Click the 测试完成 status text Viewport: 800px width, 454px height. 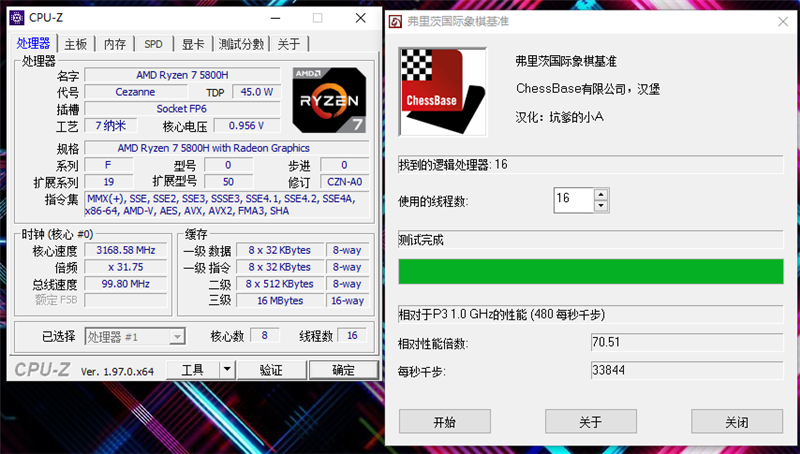[421, 240]
